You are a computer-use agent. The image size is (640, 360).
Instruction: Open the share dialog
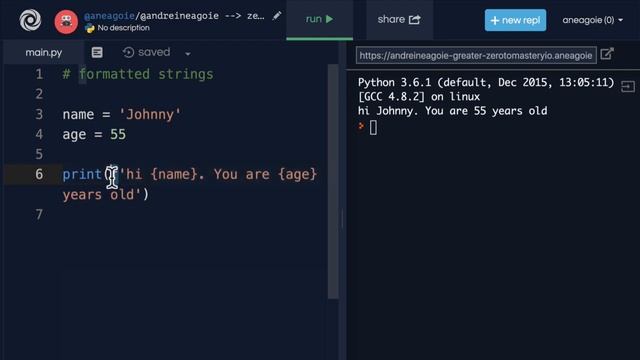click(x=399, y=19)
